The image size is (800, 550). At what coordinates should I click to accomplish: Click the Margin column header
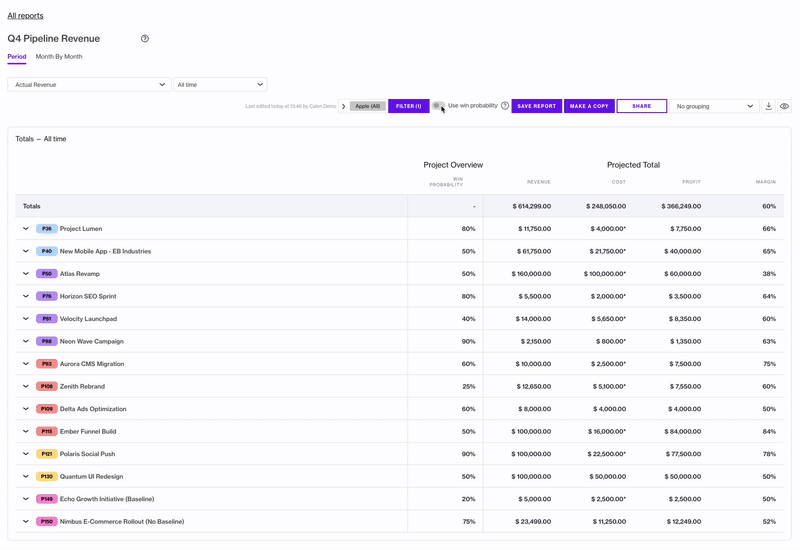pyautogui.click(x=766, y=182)
